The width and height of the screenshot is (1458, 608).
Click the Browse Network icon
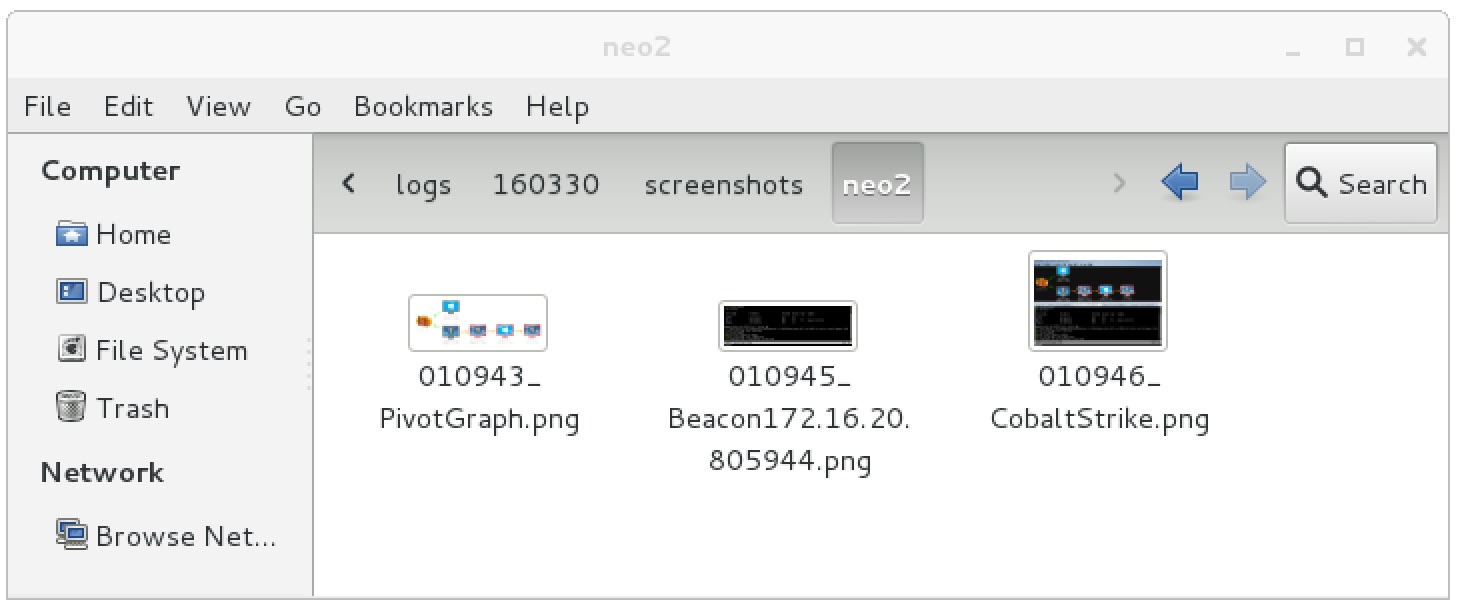(72, 536)
